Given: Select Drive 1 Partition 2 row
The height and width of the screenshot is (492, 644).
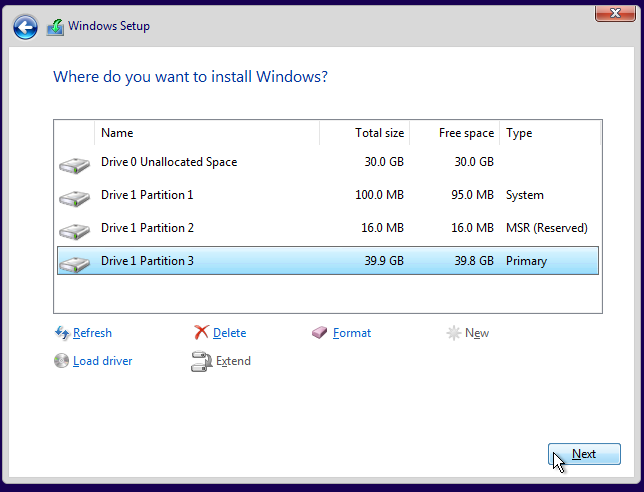Looking at the screenshot, I should 328,228.
